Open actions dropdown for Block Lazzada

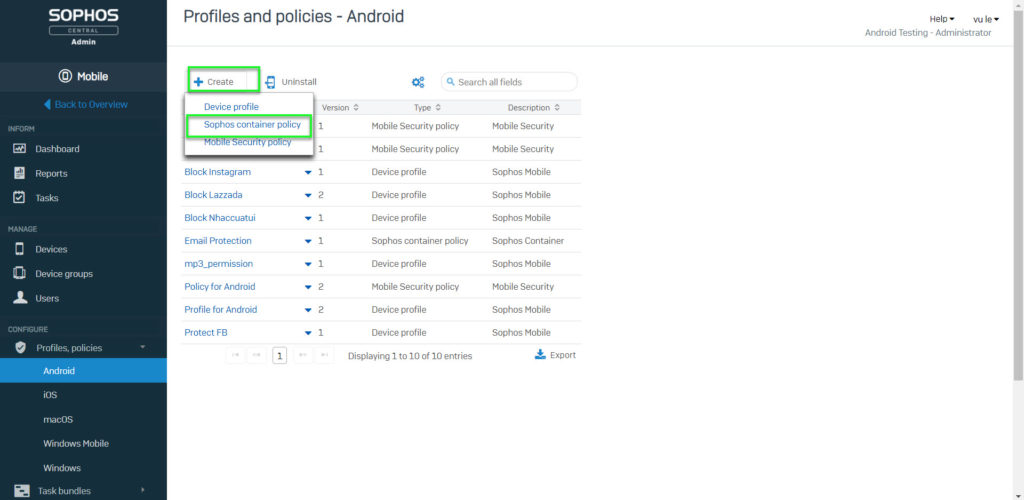308,195
